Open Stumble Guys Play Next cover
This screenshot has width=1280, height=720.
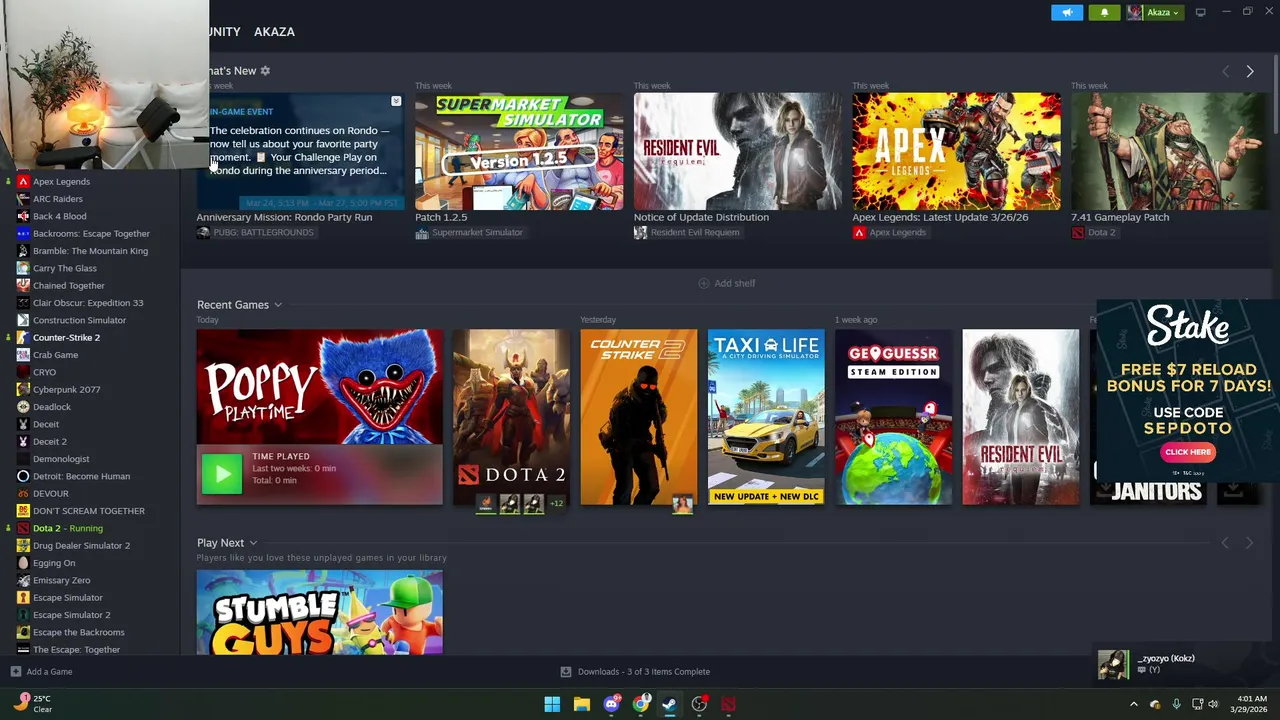click(x=319, y=612)
